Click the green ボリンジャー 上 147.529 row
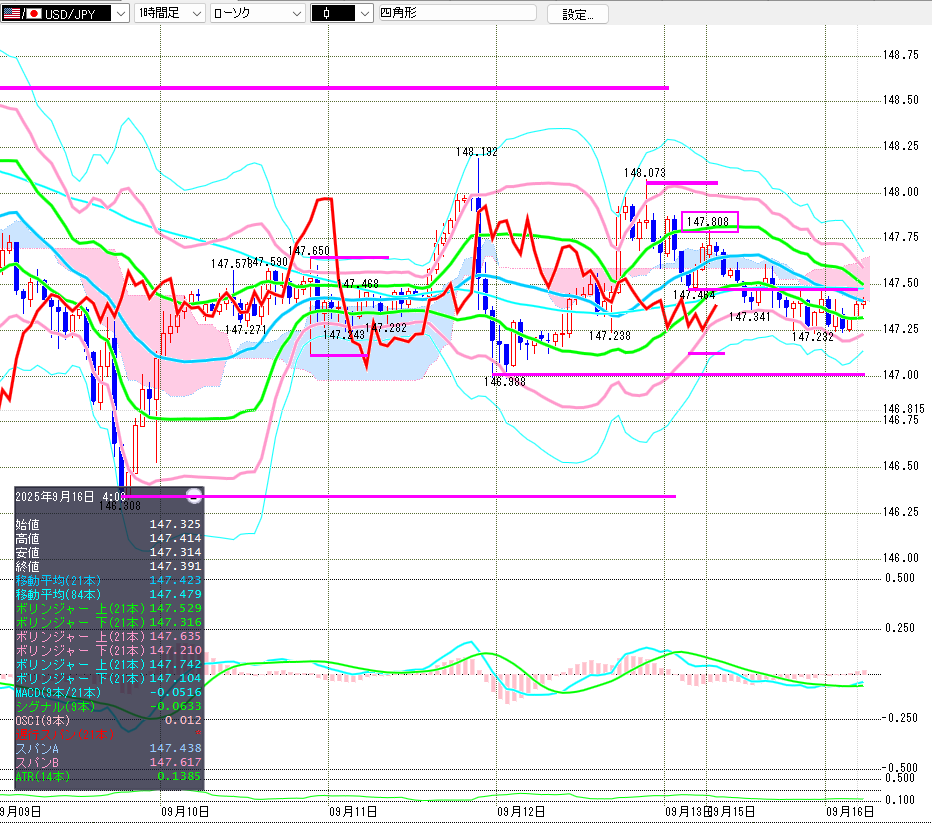The width and height of the screenshot is (932, 823). tap(108, 608)
